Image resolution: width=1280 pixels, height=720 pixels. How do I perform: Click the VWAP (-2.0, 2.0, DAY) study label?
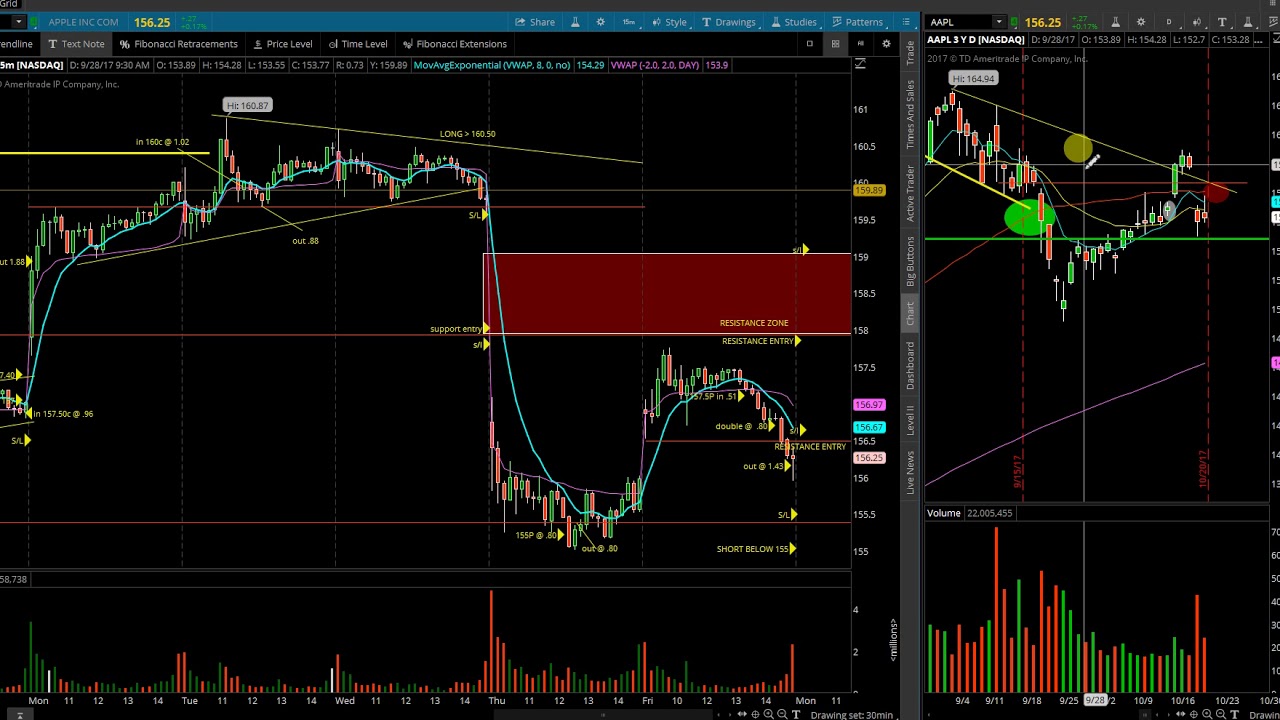click(x=655, y=65)
